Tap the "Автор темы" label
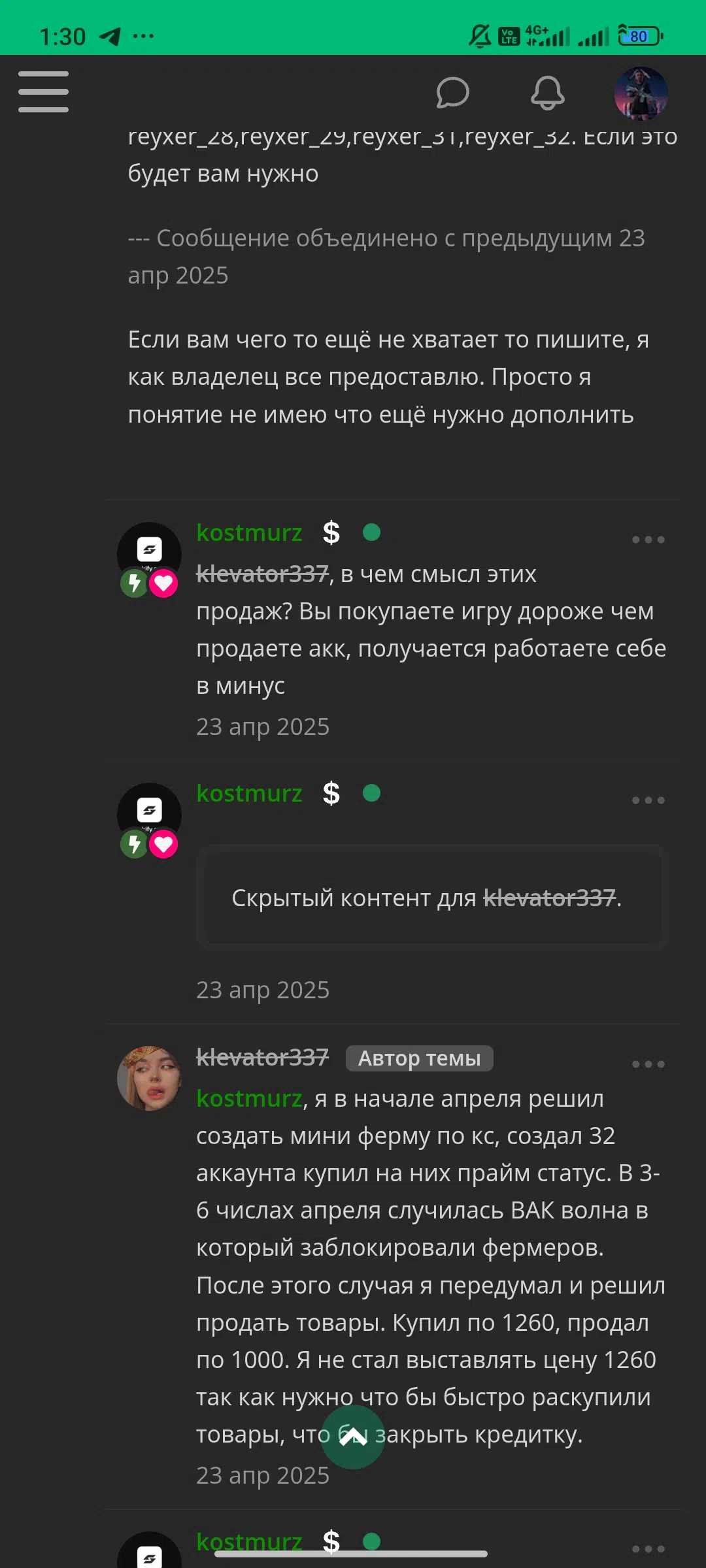 pos(419,1058)
